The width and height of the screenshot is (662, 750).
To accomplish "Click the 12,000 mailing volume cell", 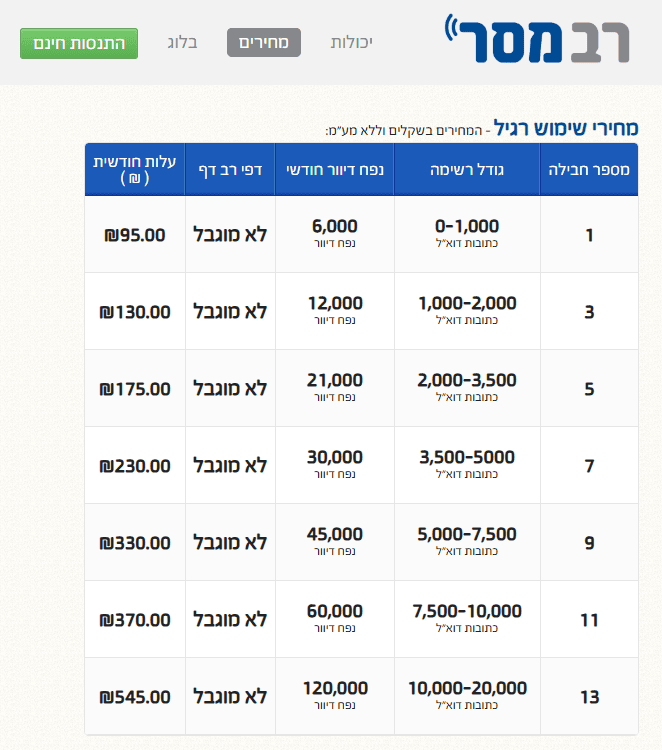I will tap(335, 311).
